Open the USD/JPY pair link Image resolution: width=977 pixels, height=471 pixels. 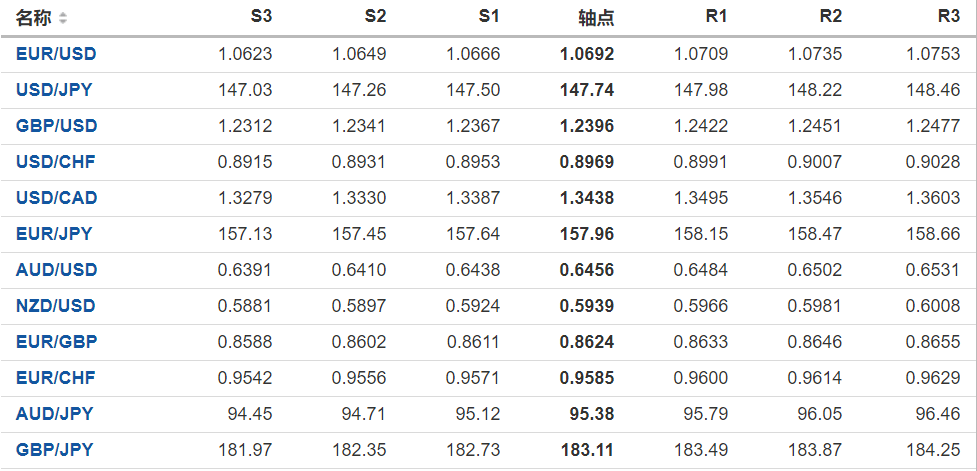(x=54, y=90)
